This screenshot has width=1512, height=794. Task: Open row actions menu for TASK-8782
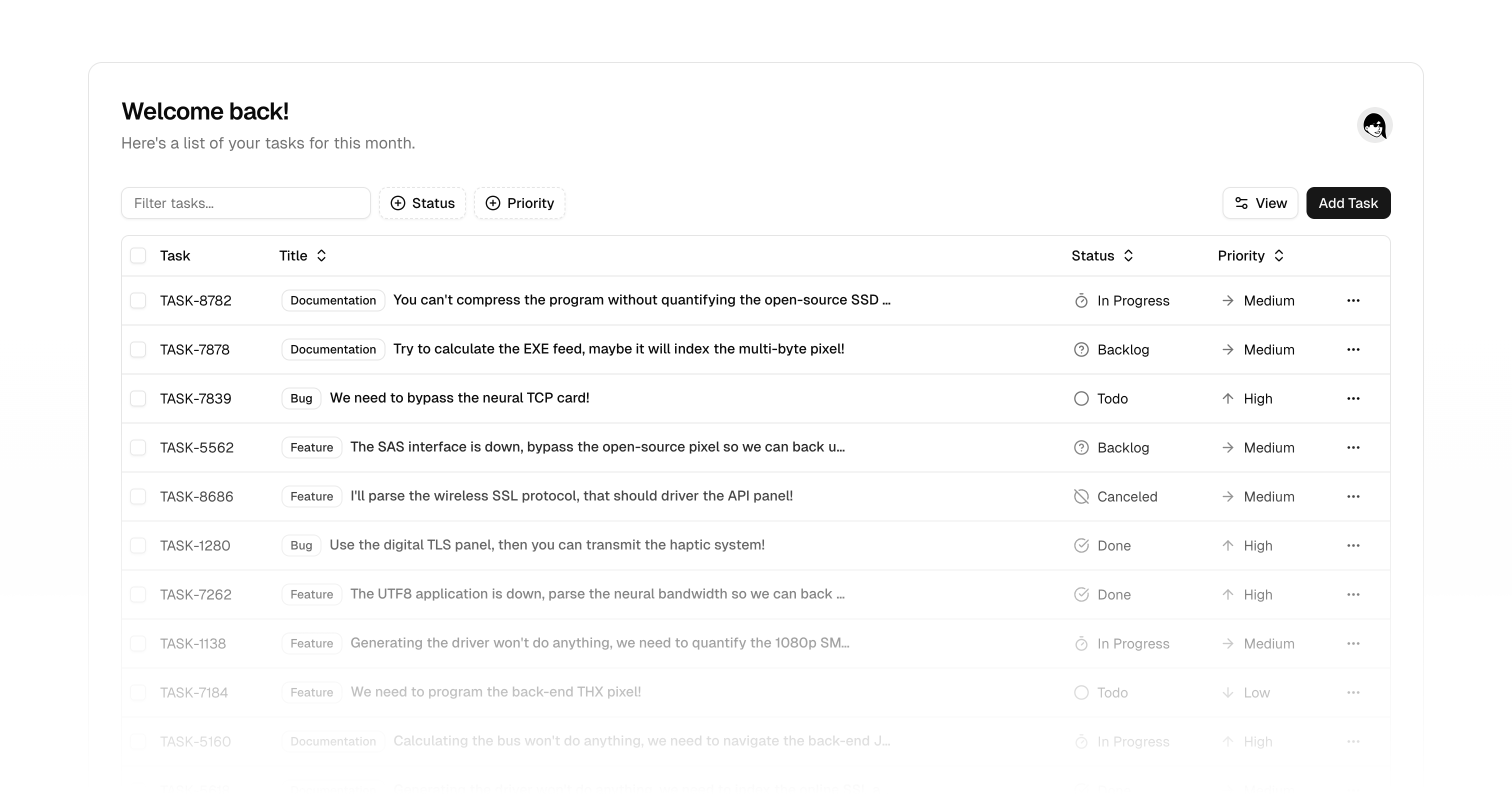point(1353,300)
